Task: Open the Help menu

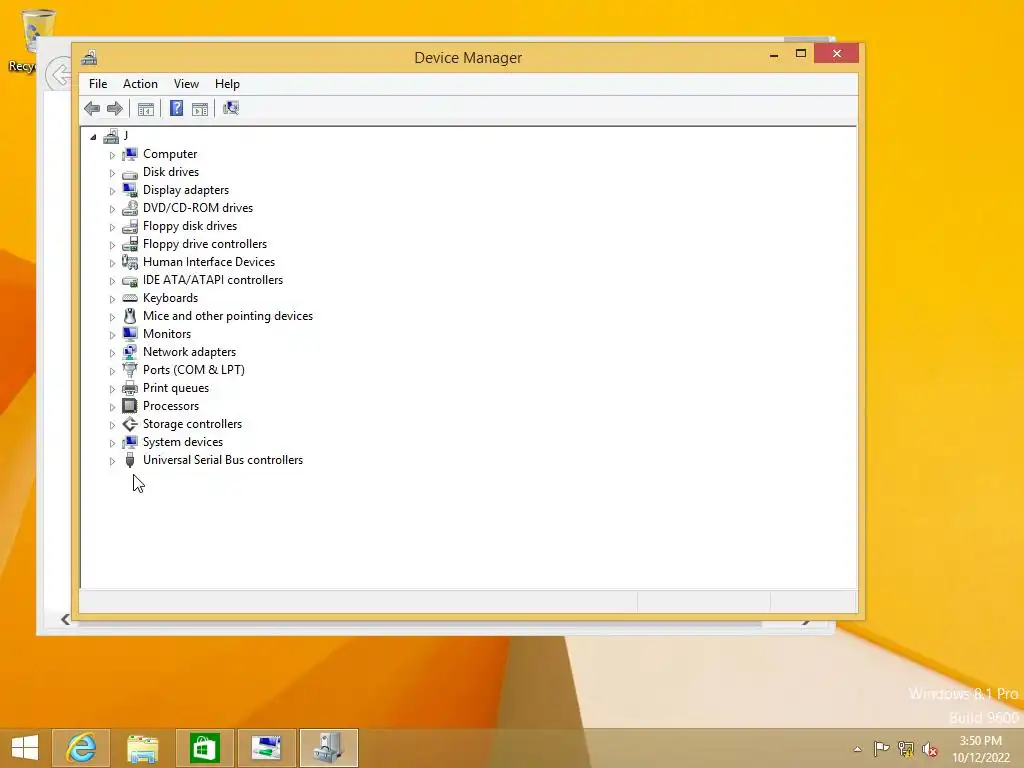Action: (x=227, y=84)
